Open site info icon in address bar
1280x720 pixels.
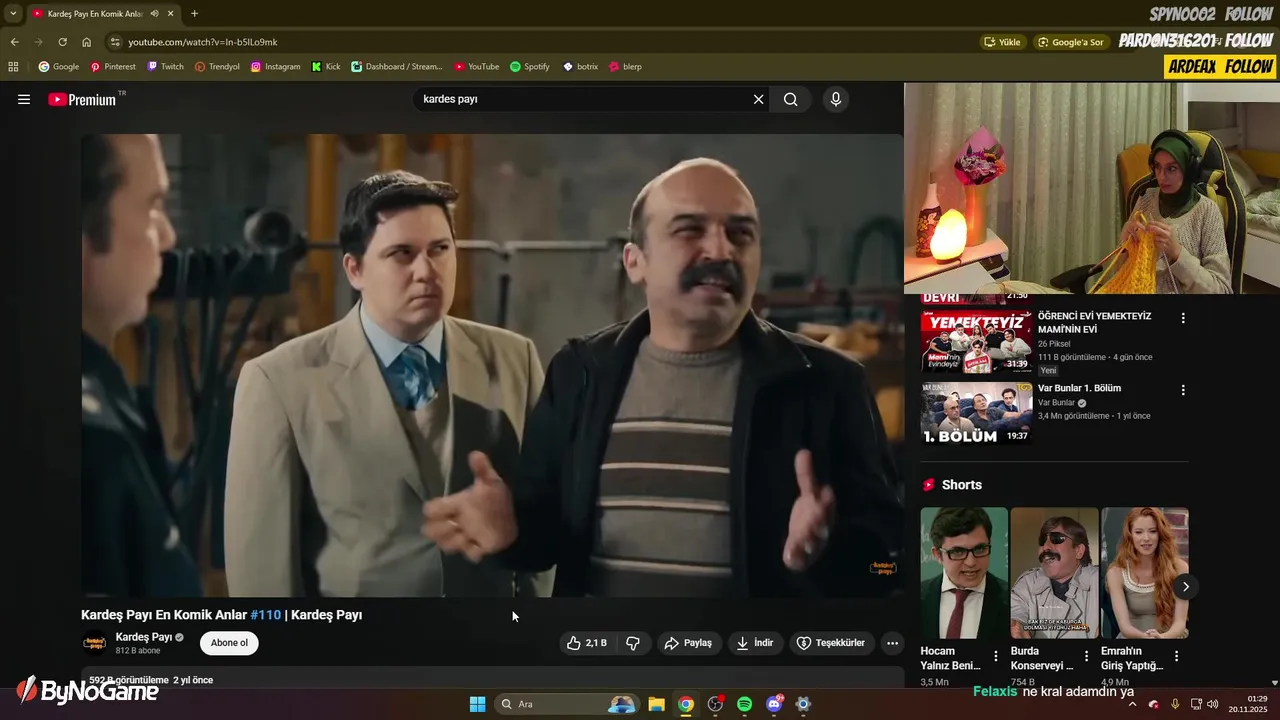[115, 42]
